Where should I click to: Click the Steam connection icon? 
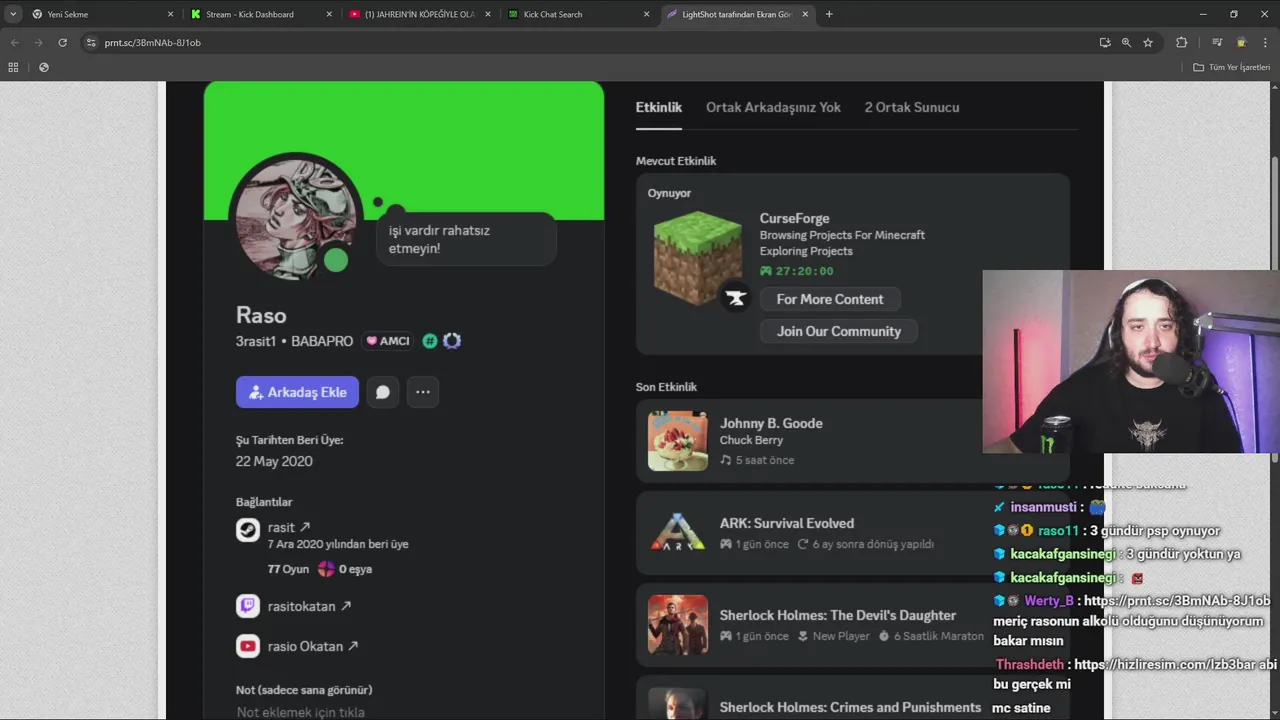(x=248, y=530)
